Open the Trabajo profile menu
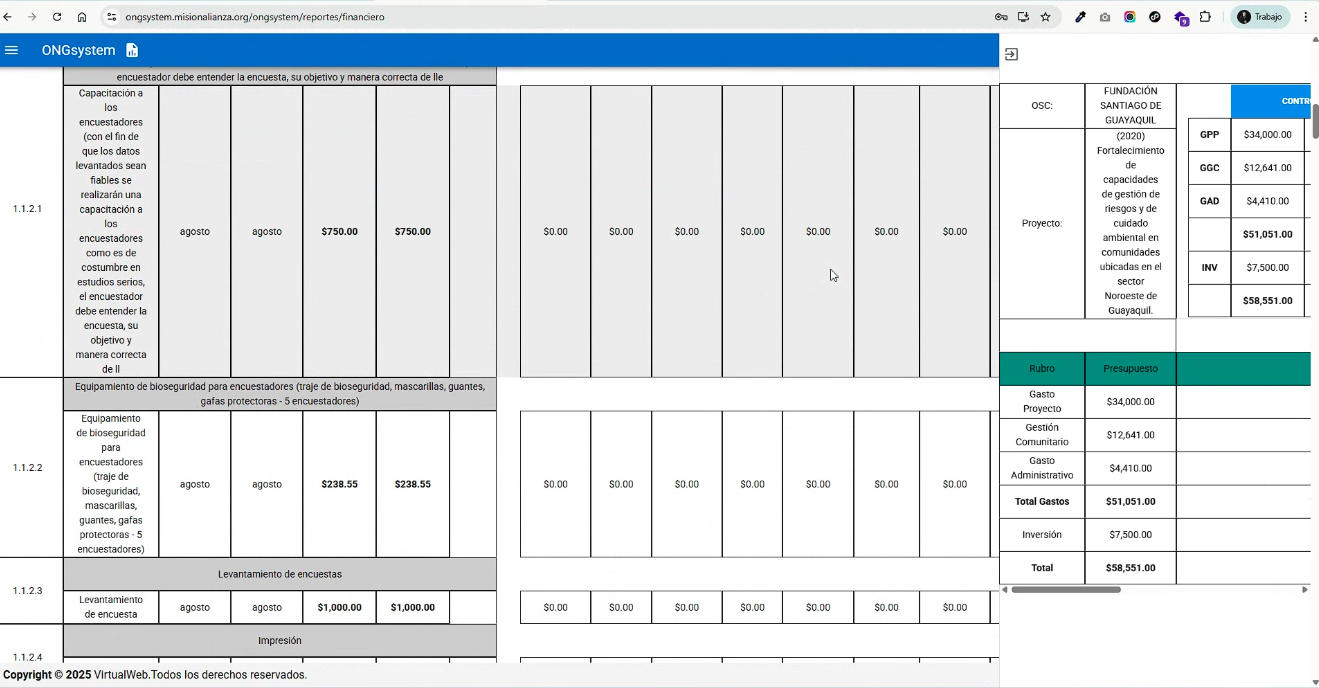Image resolution: width=1319 pixels, height=688 pixels. (x=1259, y=17)
